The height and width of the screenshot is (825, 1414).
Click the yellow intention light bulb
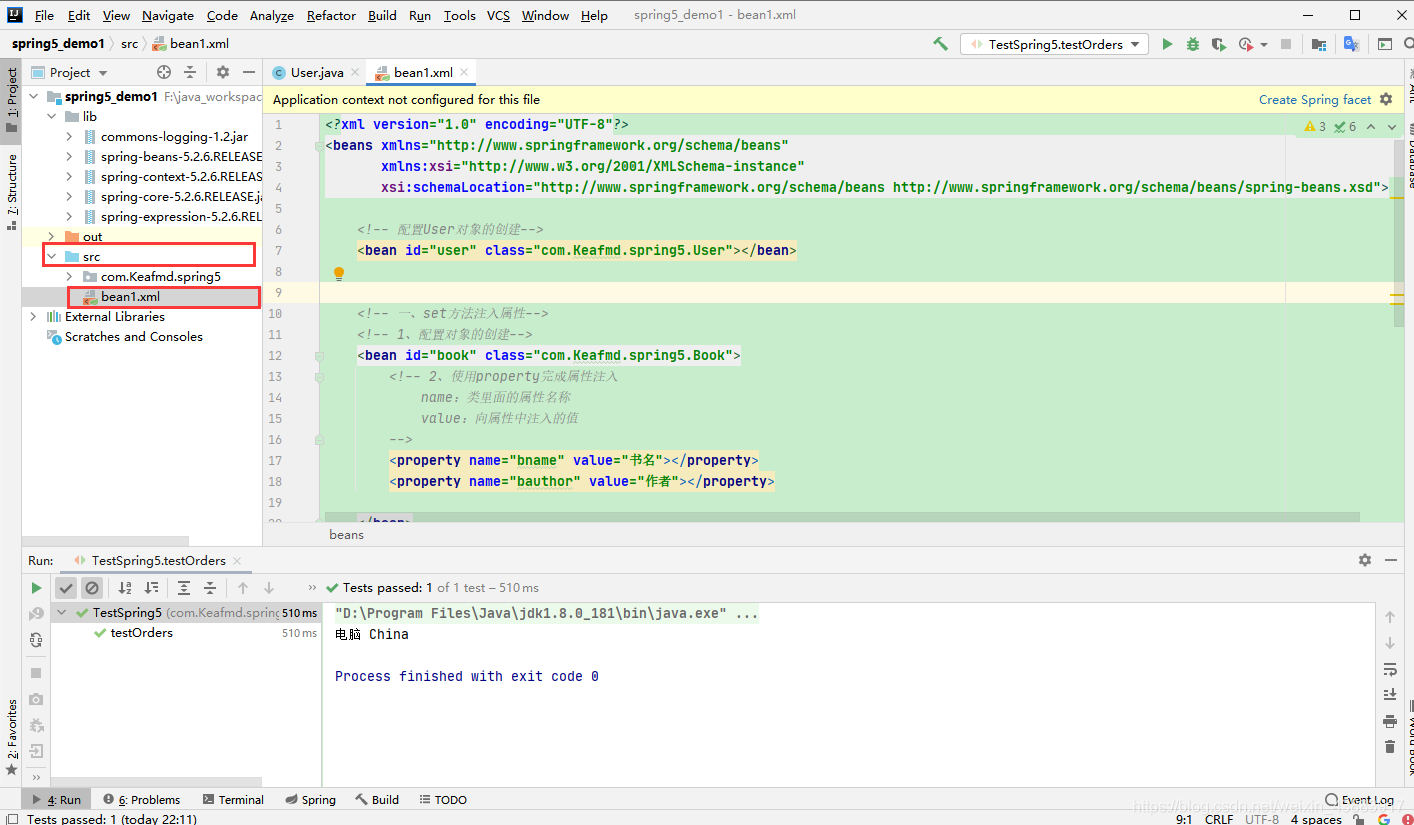click(339, 273)
